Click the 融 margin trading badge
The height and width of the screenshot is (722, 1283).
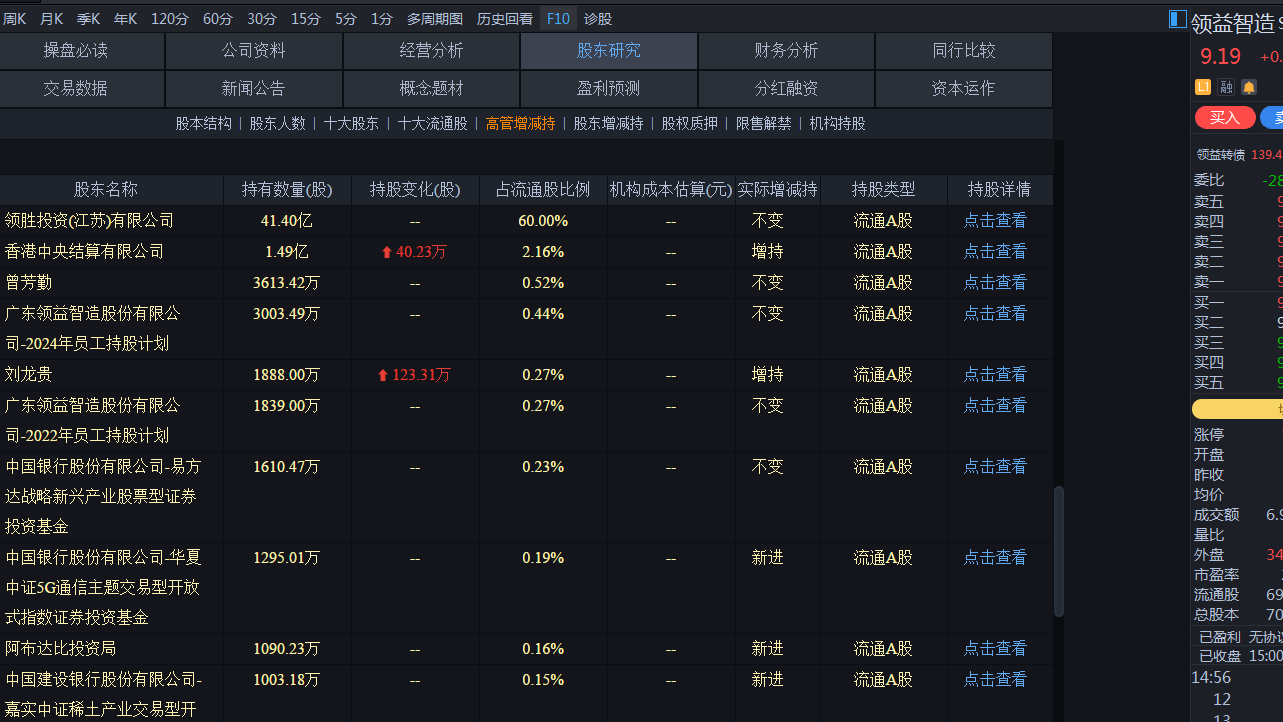point(1226,87)
